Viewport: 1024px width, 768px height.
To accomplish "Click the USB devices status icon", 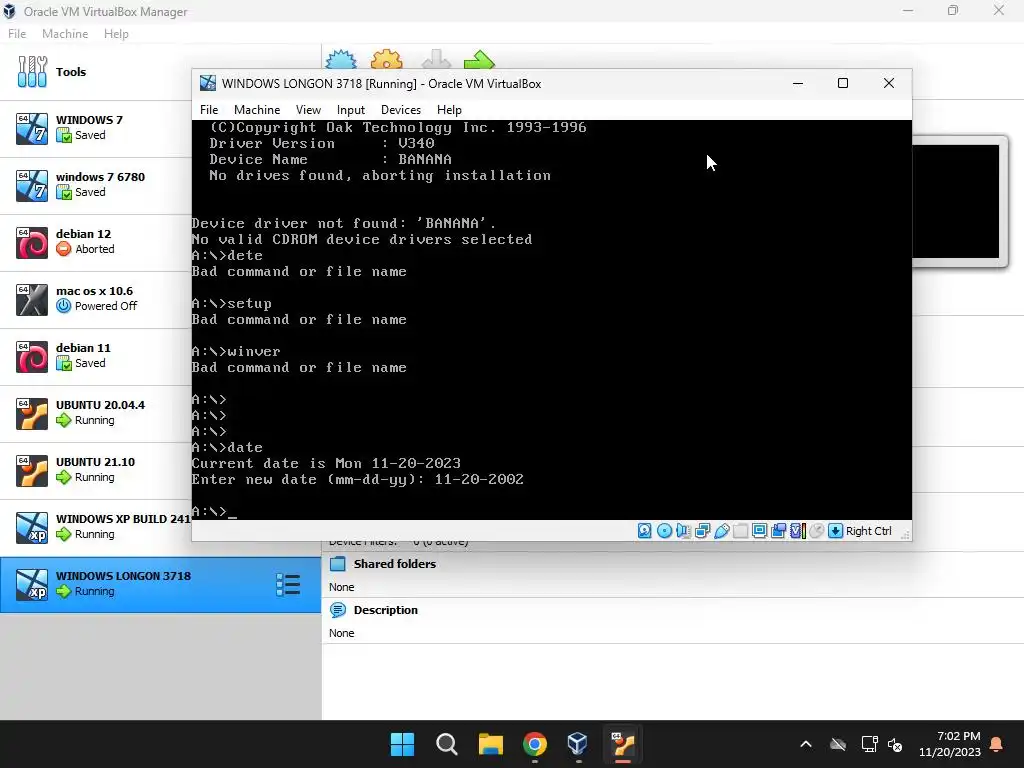I will [722, 531].
